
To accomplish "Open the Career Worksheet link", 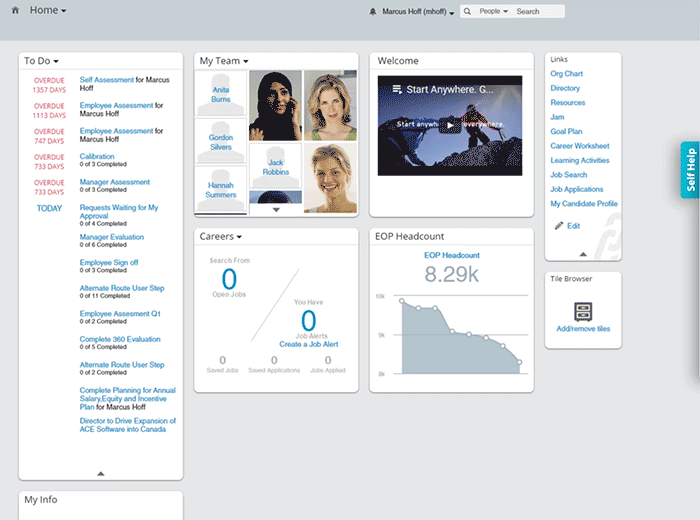I will coord(579,146).
